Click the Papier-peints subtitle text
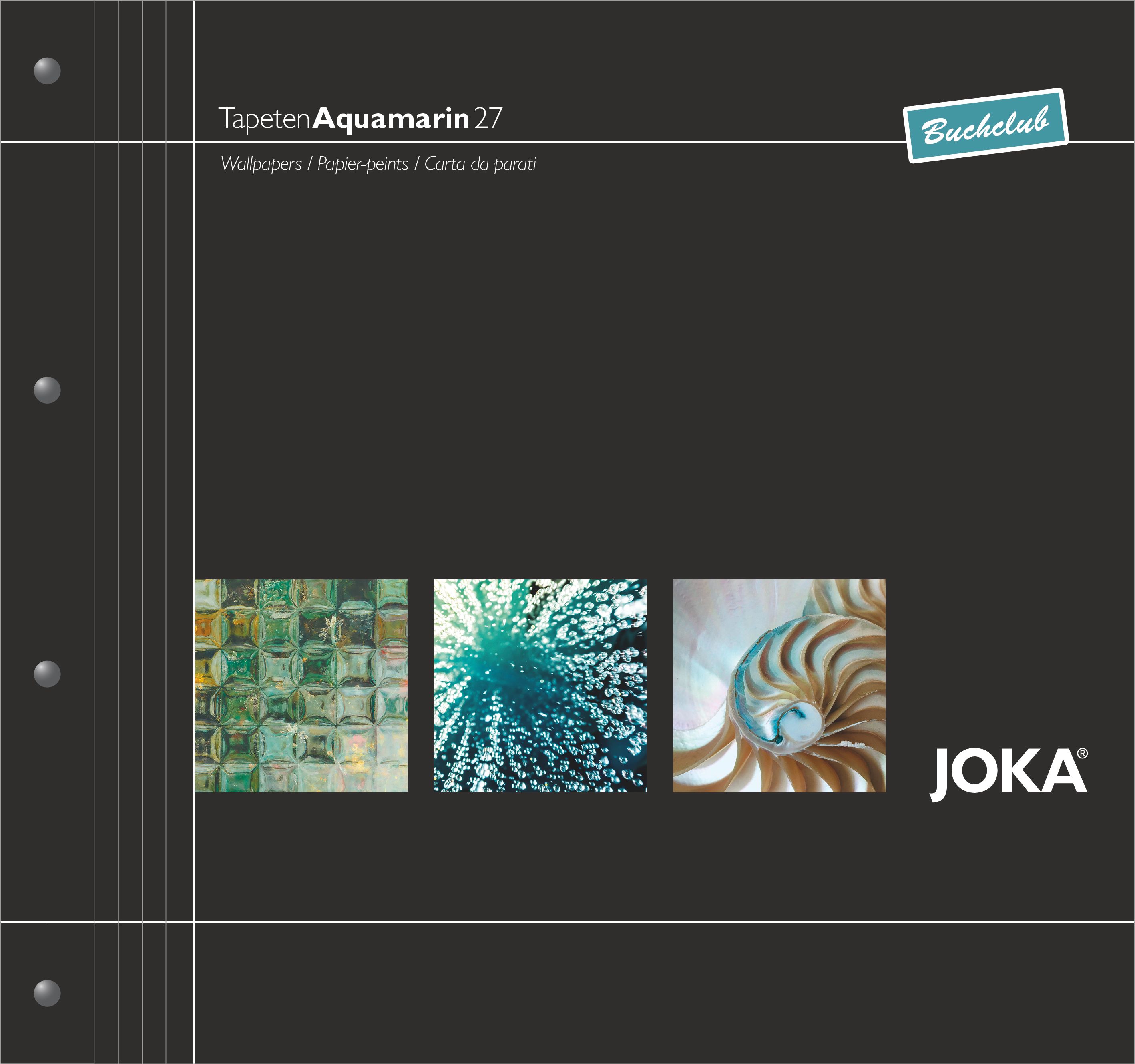The height and width of the screenshot is (1064, 1135). (363, 164)
